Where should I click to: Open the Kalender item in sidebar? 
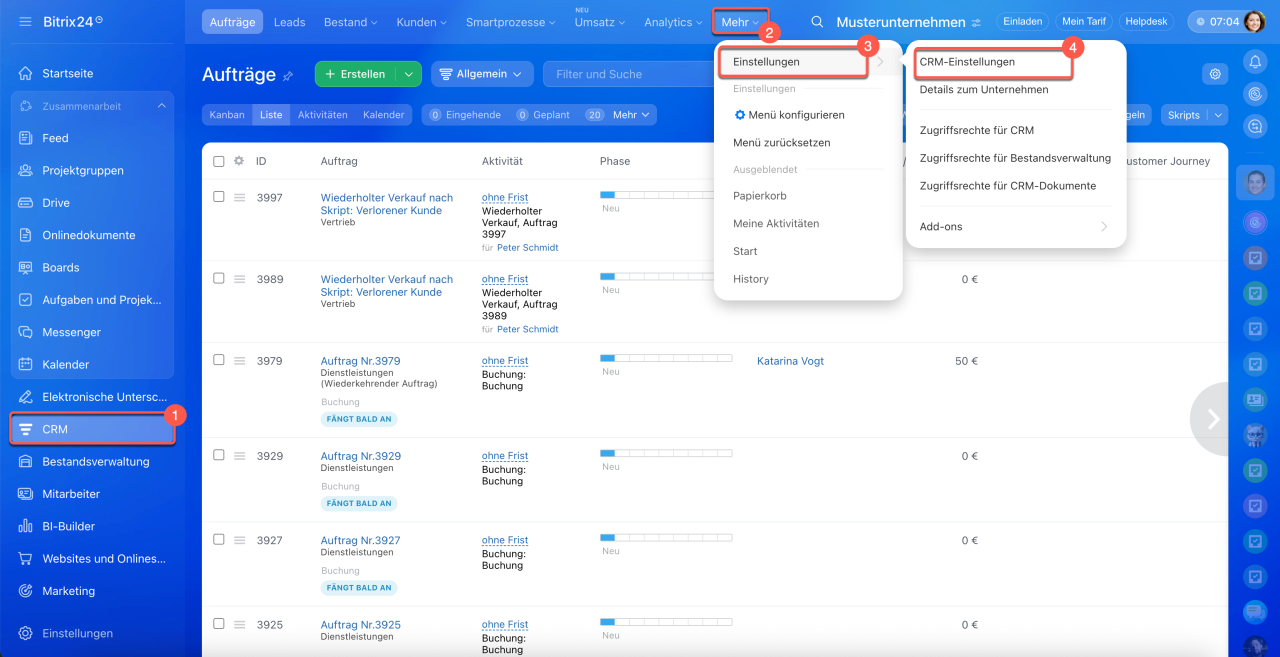click(x=66, y=365)
